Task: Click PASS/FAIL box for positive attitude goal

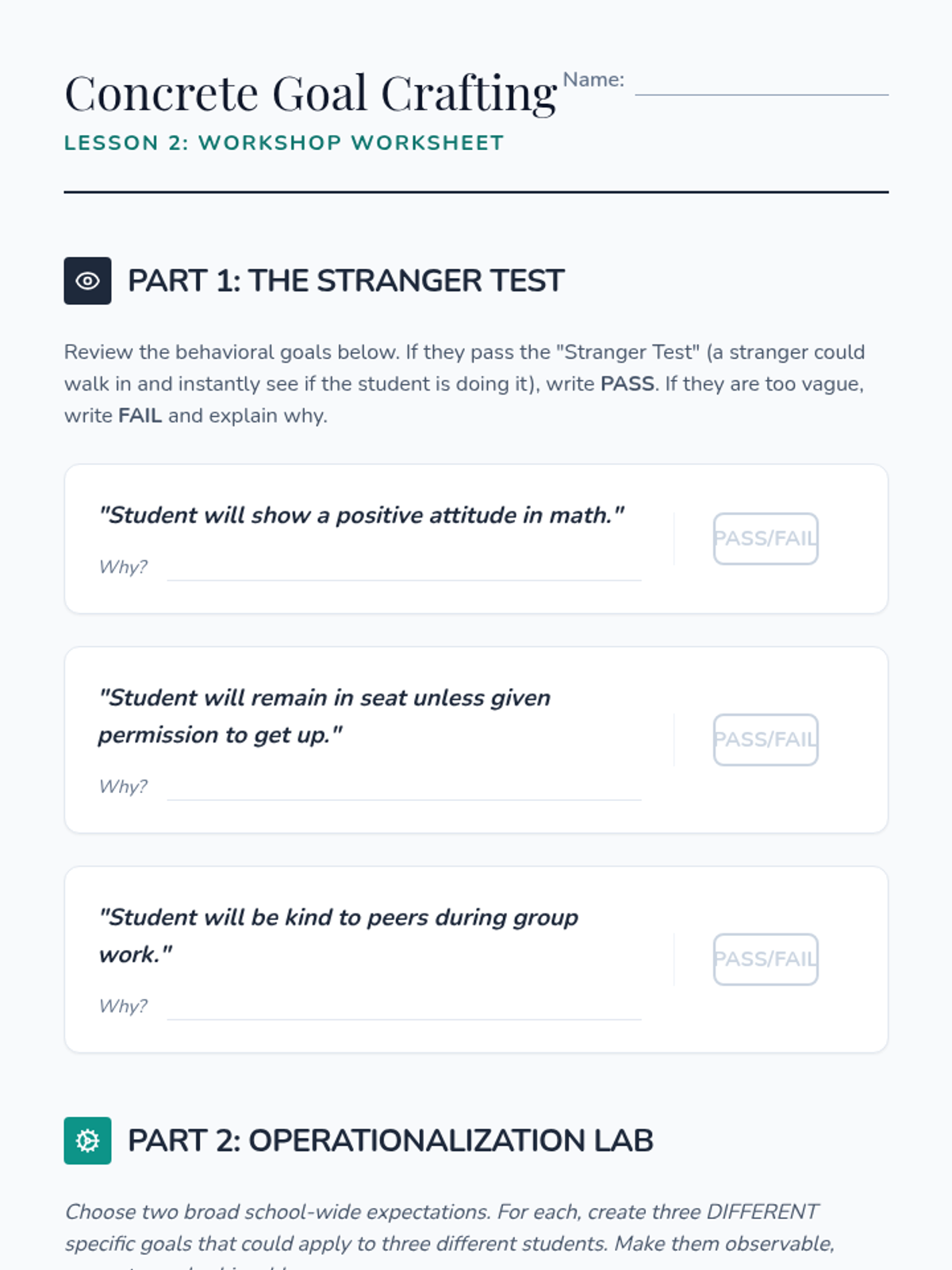Action: [x=766, y=539]
